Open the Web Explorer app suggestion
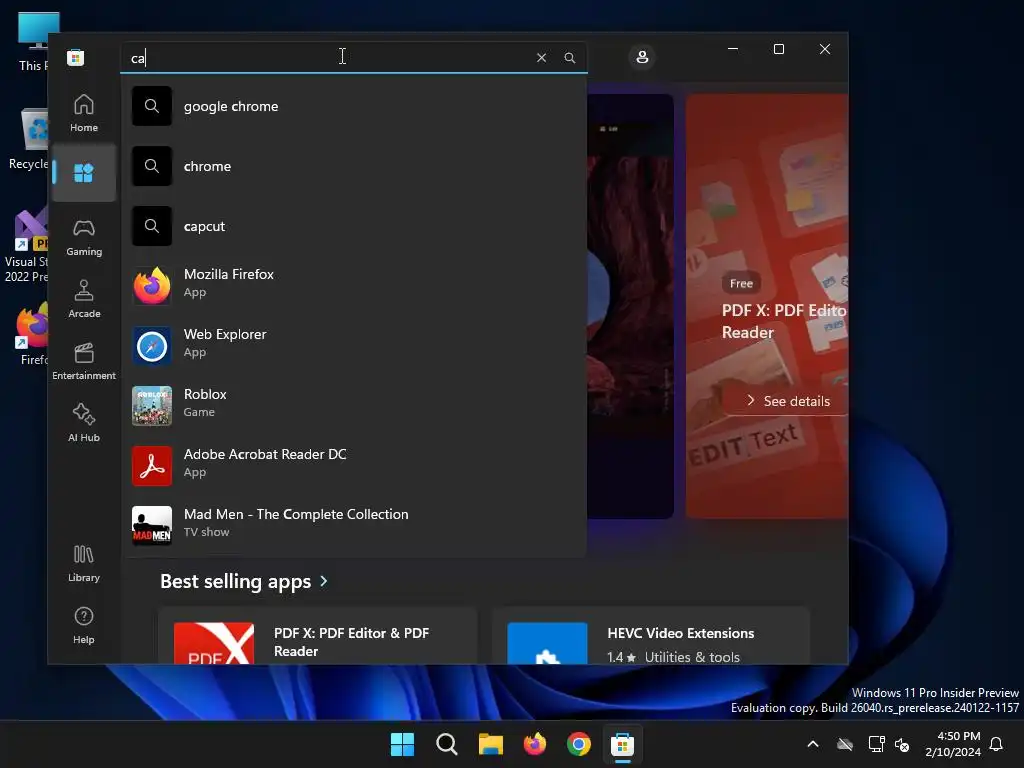The width and height of the screenshot is (1024, 768). [x=353, y=345]
